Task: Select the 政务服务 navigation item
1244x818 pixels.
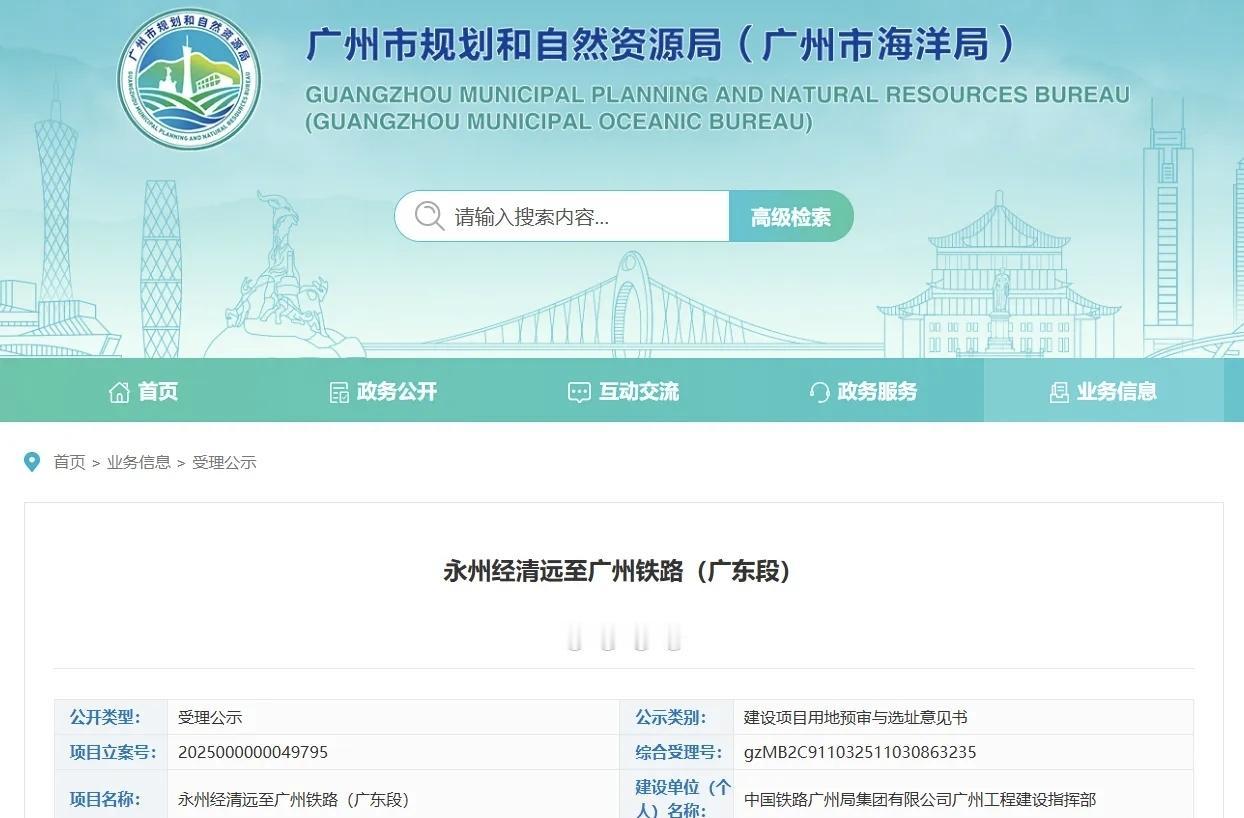Action: tap(879, 391)
